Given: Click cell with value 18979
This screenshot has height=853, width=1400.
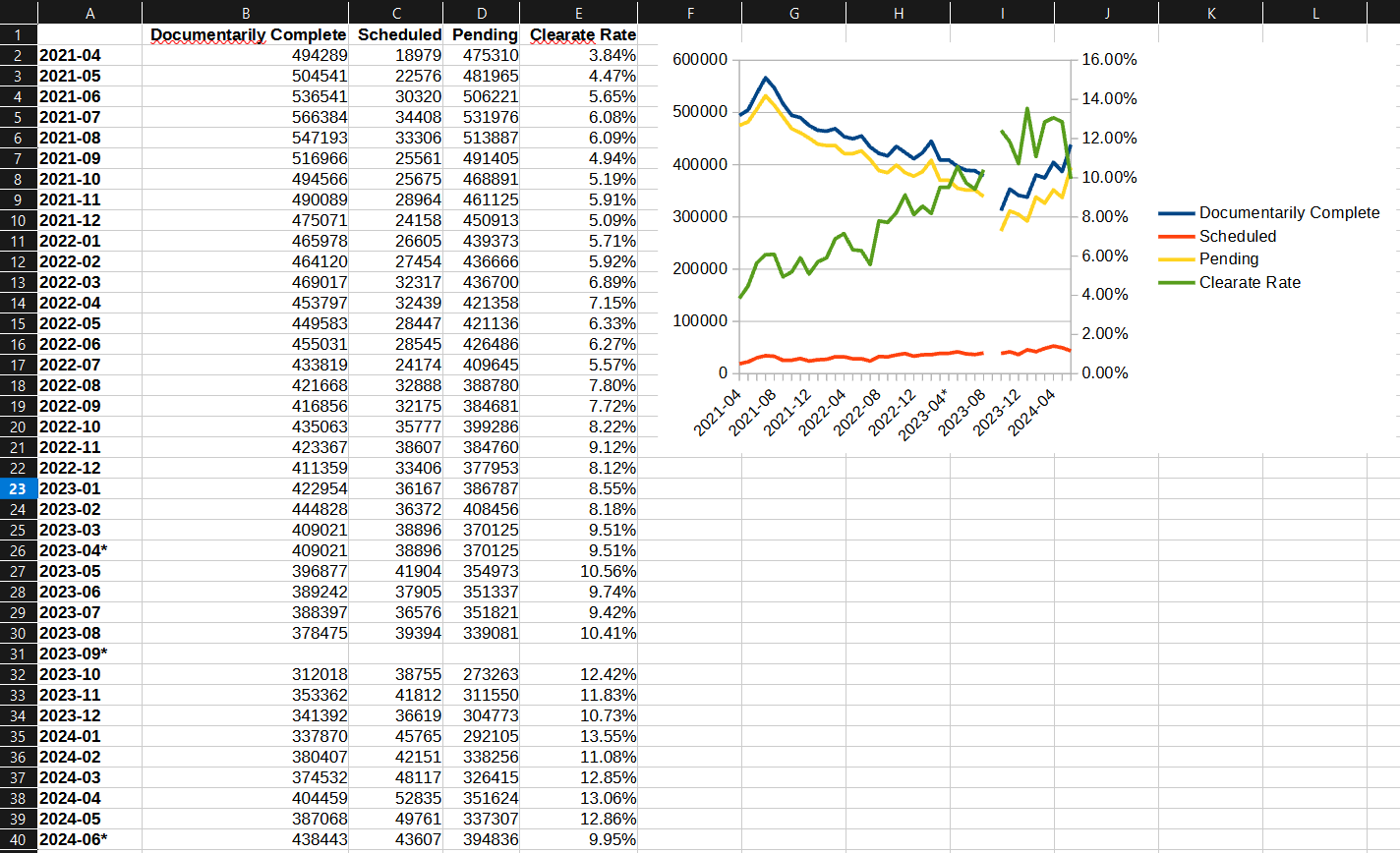Looking at the screenshot, I should (x=396, y=55).
